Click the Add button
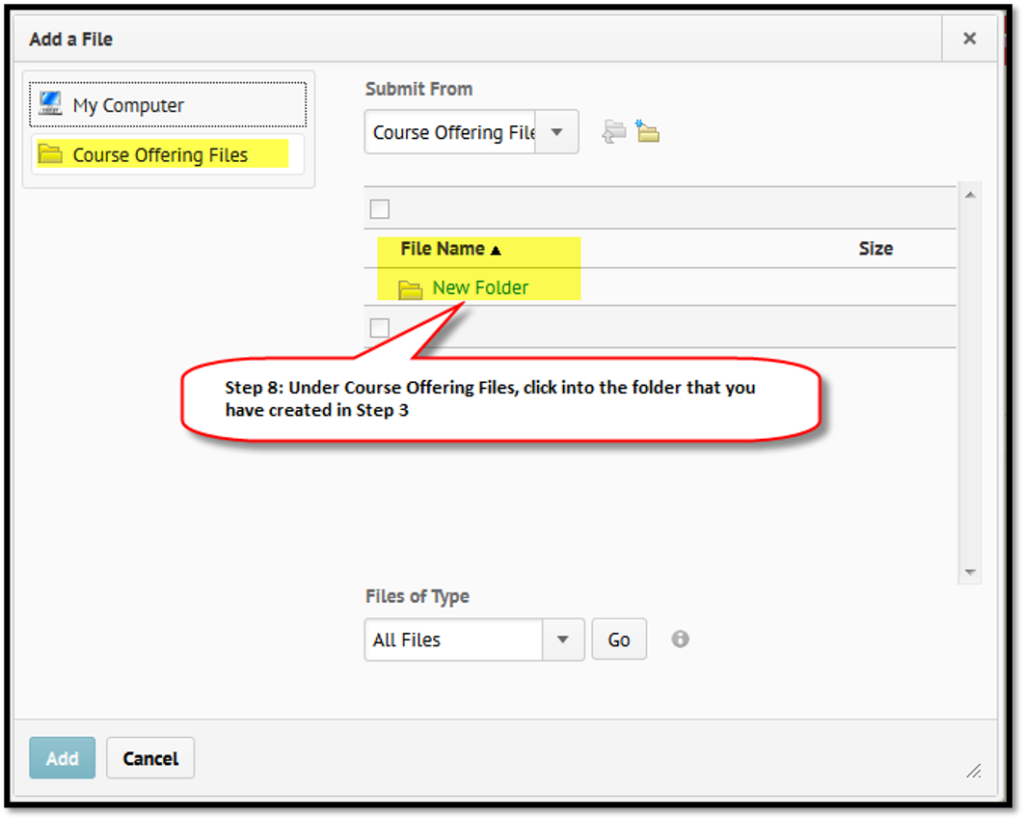The image size is (1024, 819). click(62, 758)
